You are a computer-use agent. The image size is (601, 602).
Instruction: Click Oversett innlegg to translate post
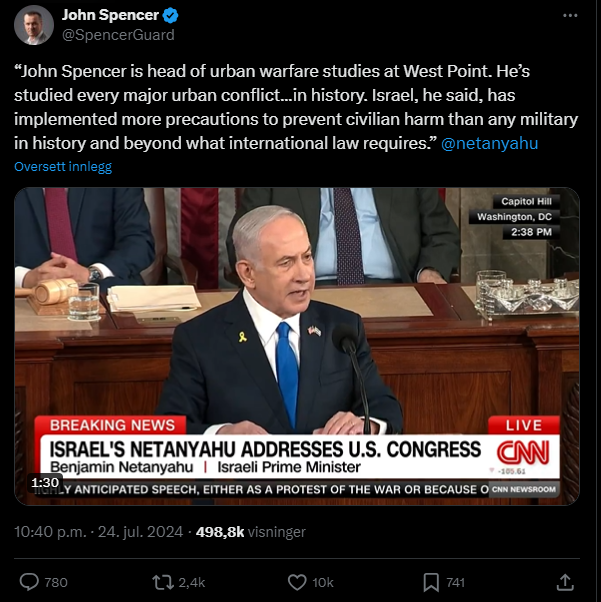63,167
